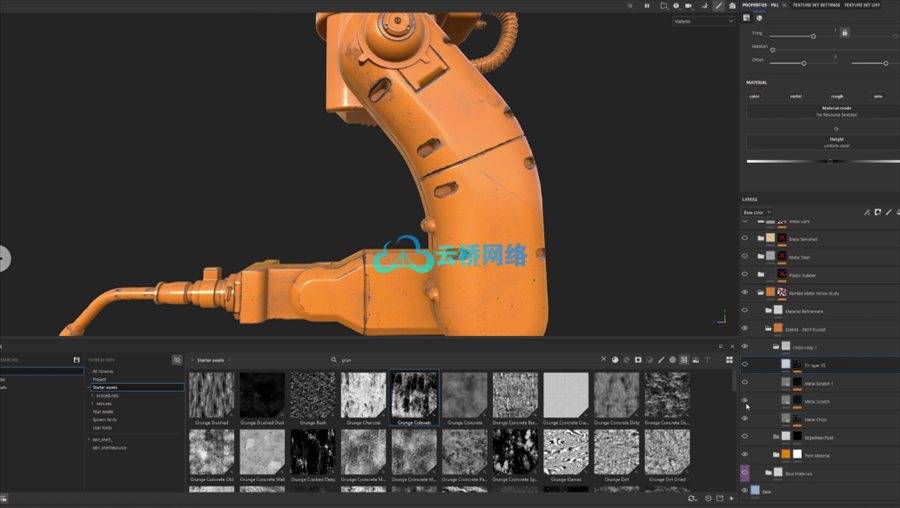Open the Material viewport mode dropdown
The width and height of the screenshot is (900, 508).
tap(703, 21)
